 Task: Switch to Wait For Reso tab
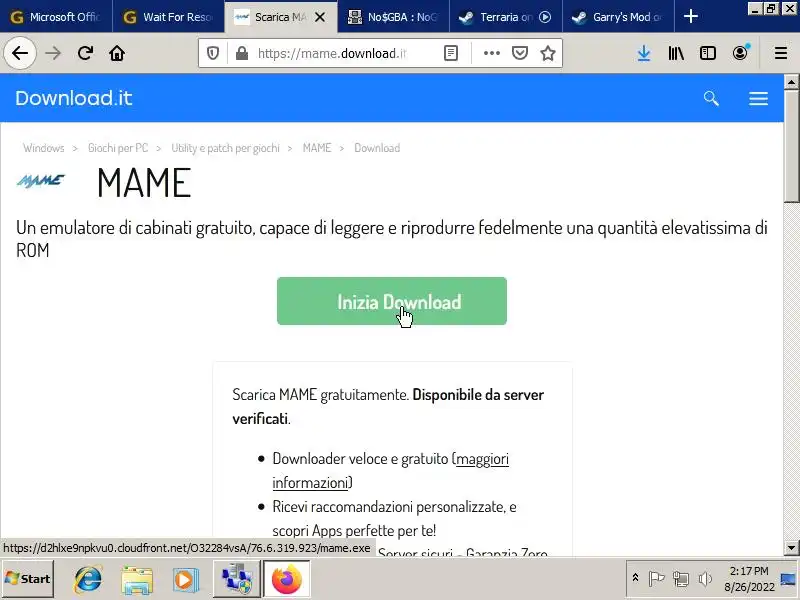pos(168,17)
